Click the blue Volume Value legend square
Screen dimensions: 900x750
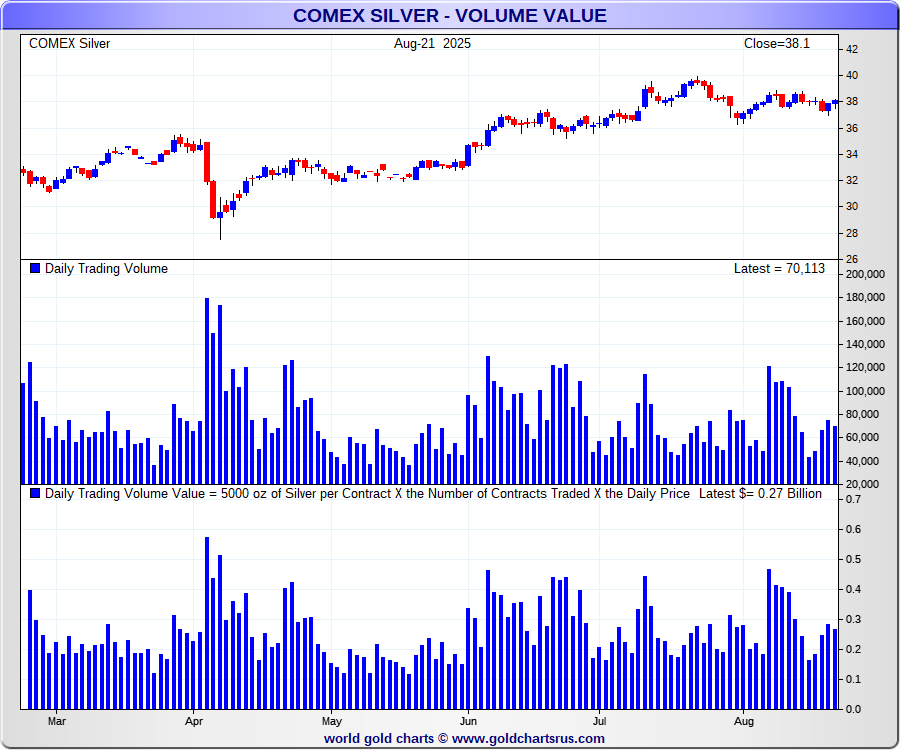(36, 493)
